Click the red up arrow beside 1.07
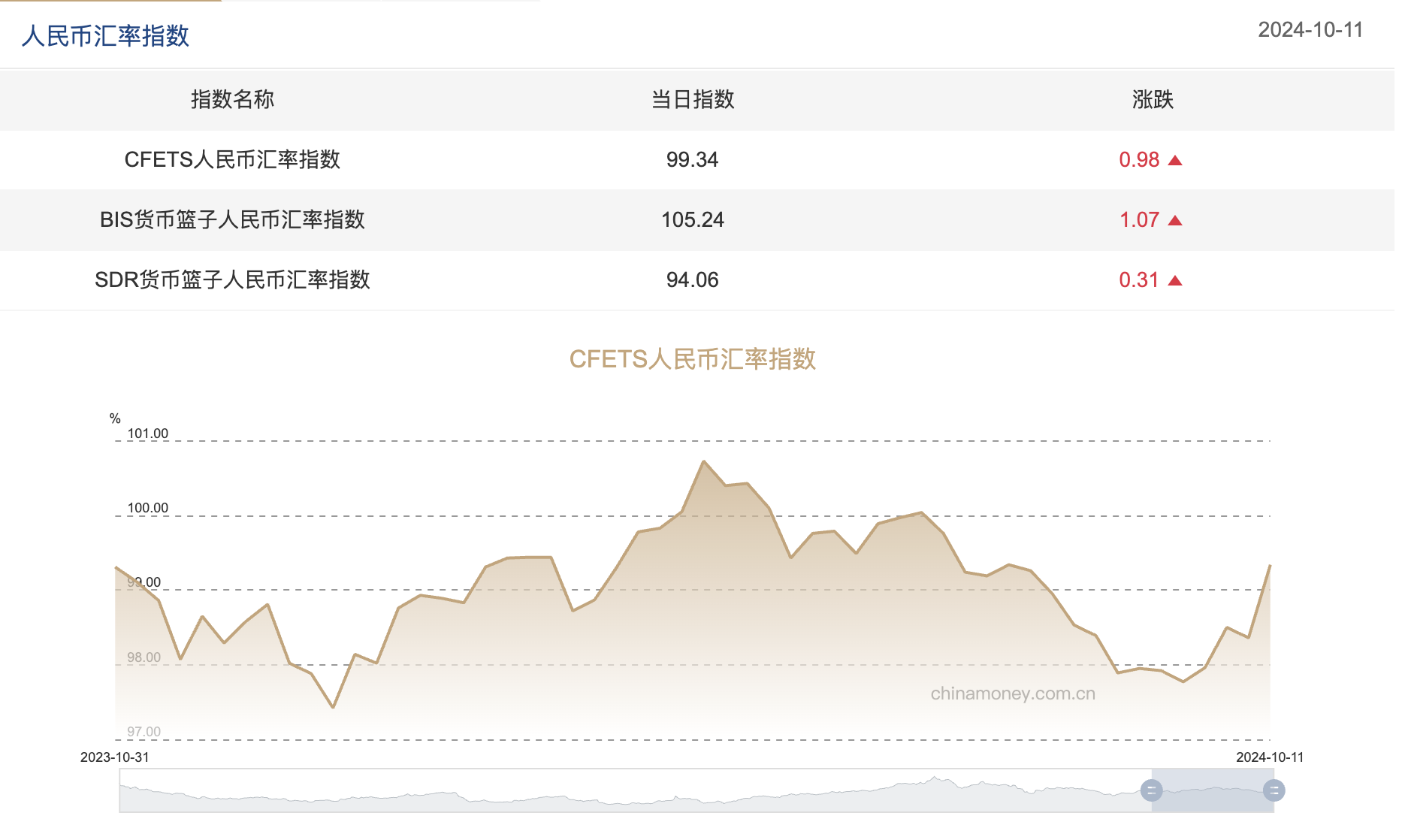Image resolution: width=1408 pixels, height=840 pixels. 1176,220
